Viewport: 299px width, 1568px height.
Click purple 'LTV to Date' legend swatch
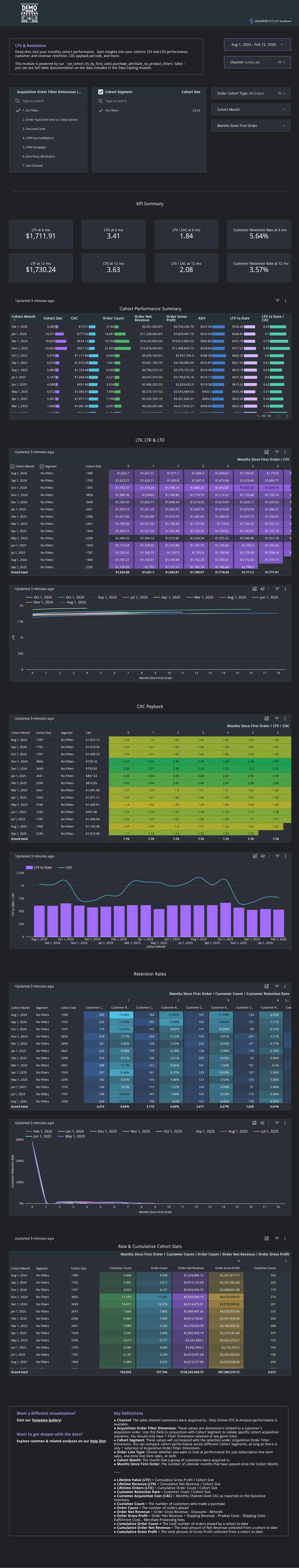coord(29,867)
